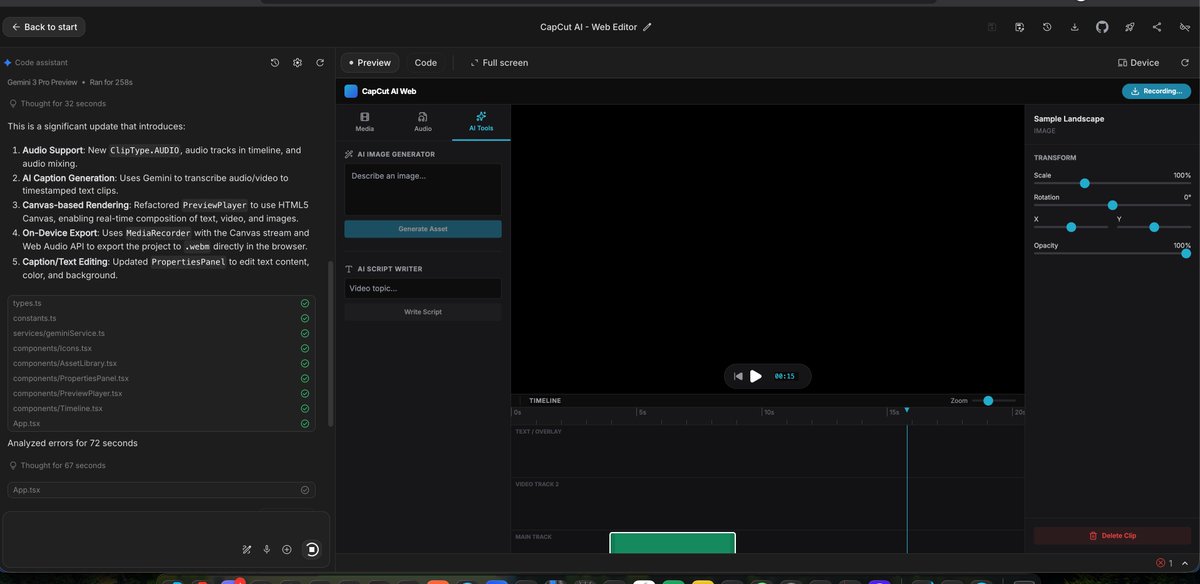The height and width of the screenshot is (584, 1200).
Task: Click the annotate magic pencil icon
Action: click(247, 549)
